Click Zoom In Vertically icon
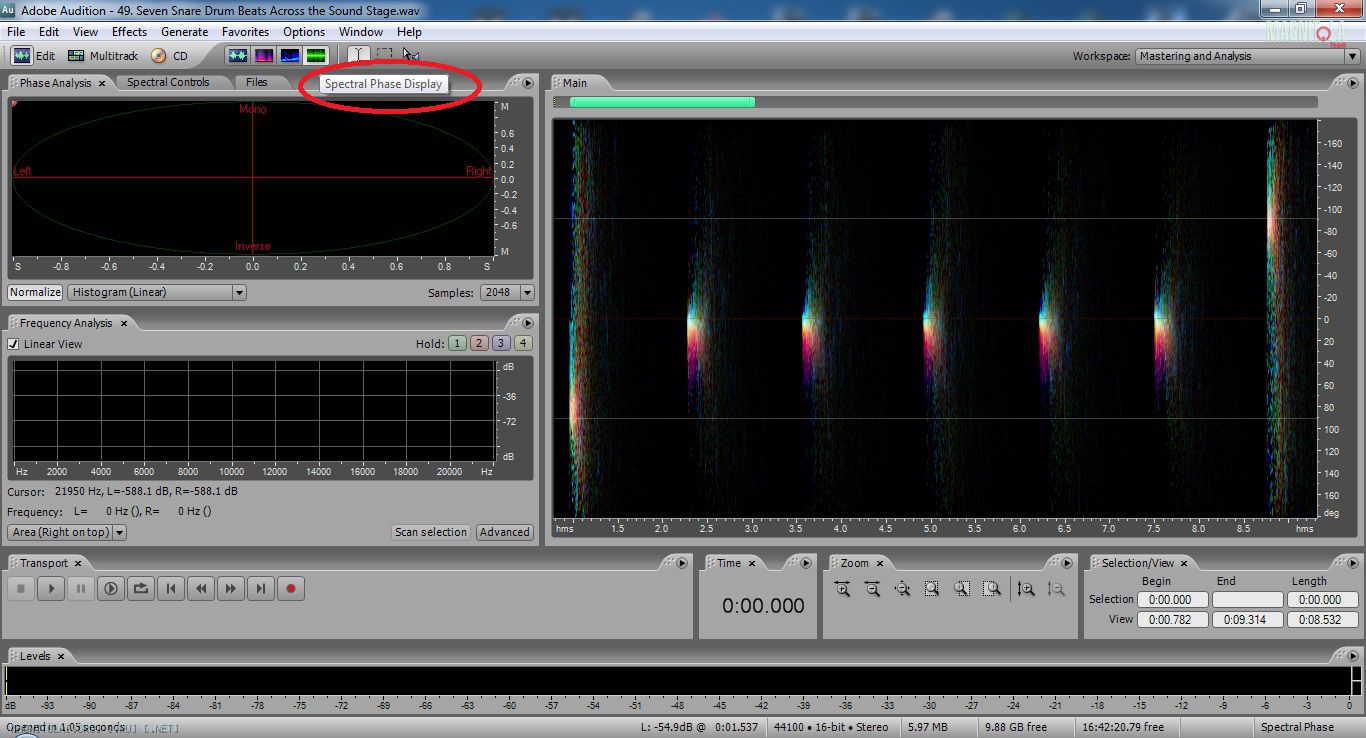Viewport: 1366px width, 738px height. coord(1025,589)
